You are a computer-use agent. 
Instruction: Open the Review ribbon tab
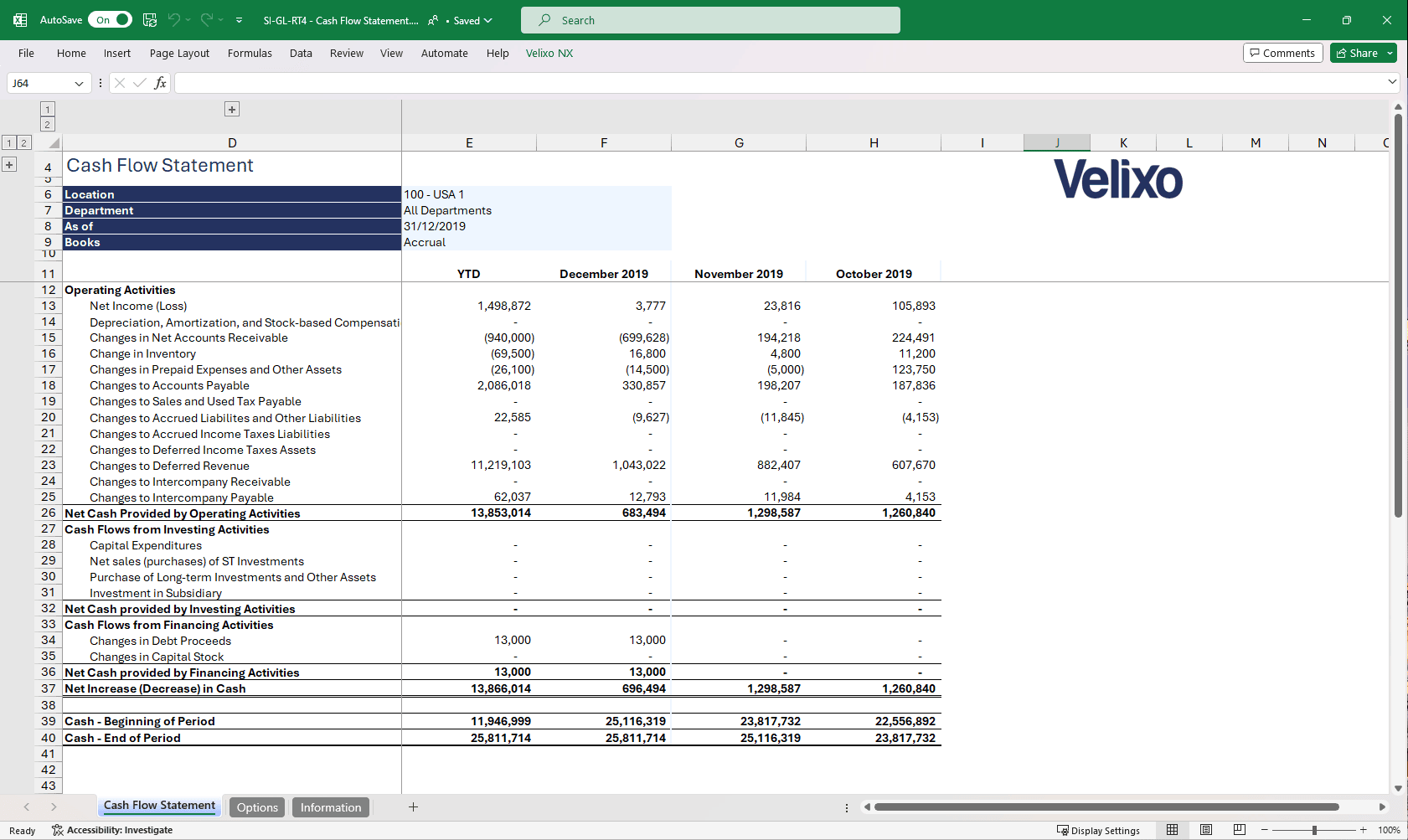tap(347, 53)
